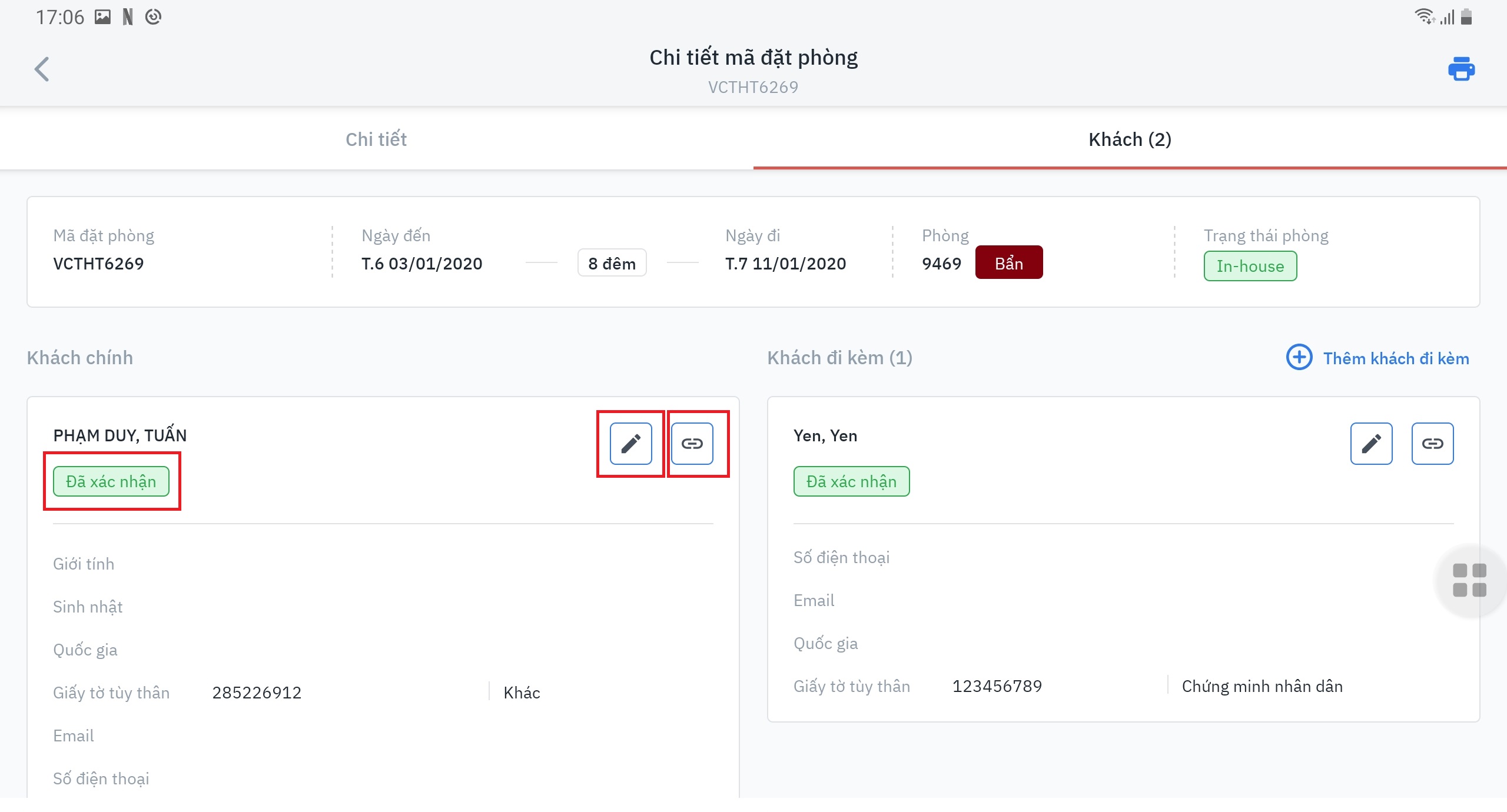The image size is (1507, 812).
Task: Open the floating grid menu button
Action: [1469, 580]
